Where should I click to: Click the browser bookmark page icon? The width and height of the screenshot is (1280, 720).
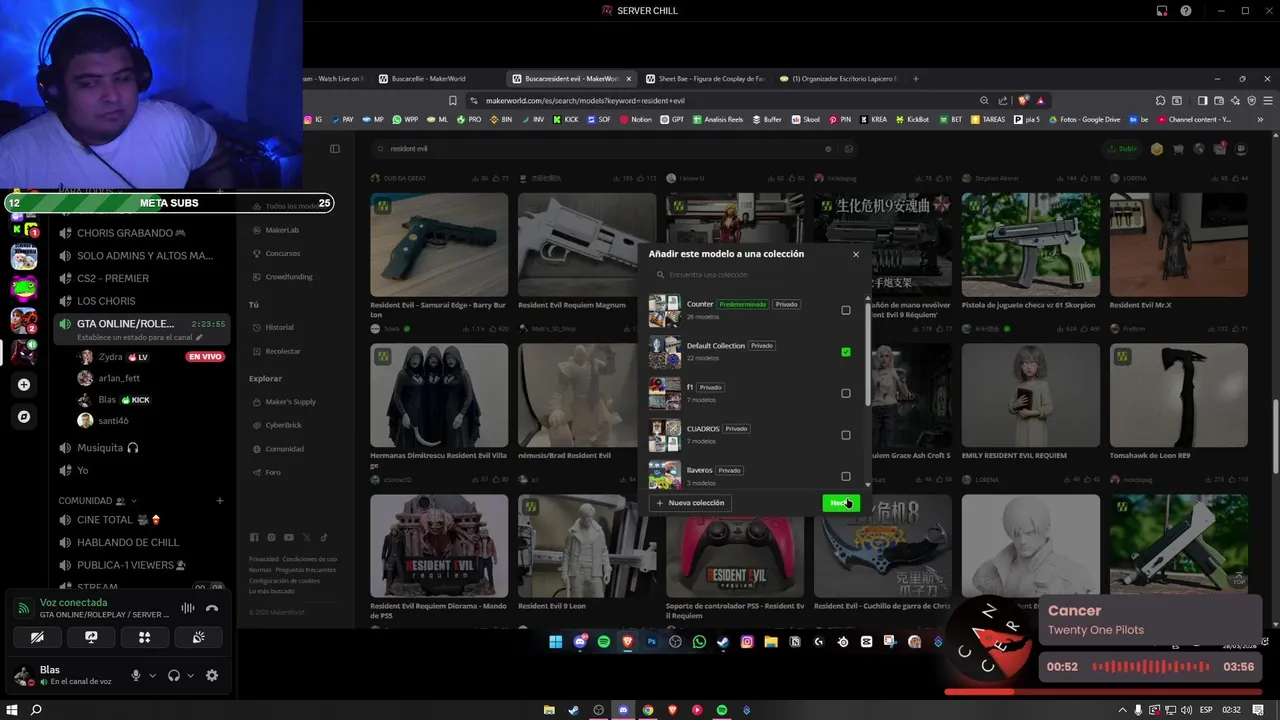(x=453, y=100)
